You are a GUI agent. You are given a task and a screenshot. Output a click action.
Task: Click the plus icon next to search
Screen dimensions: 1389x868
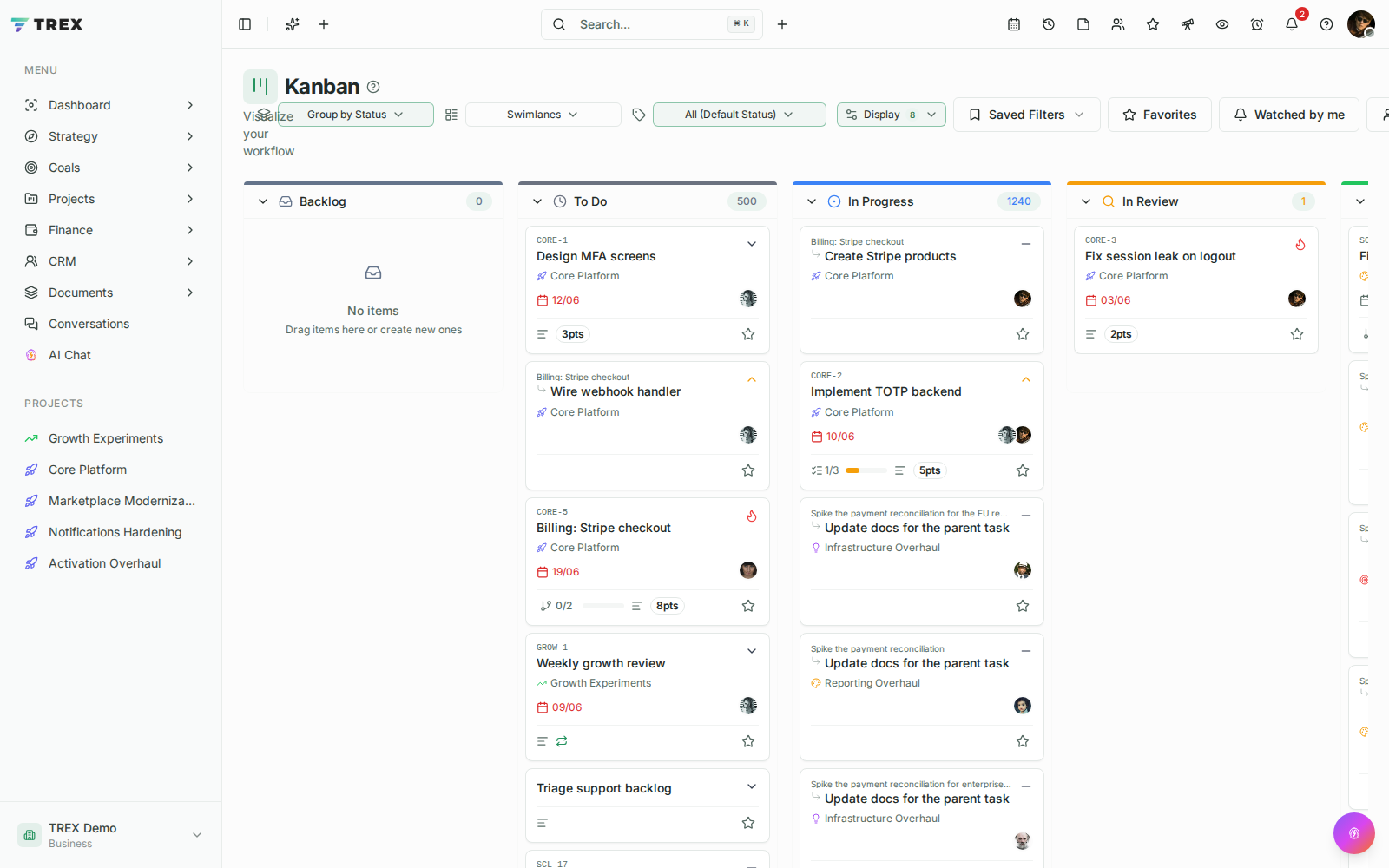(x=782, y=24)
